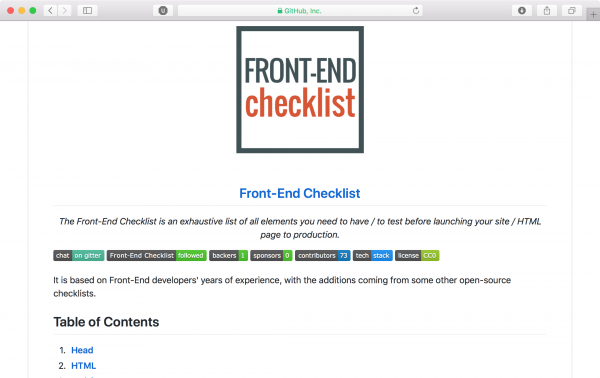Show all tabs overview icon

pyautogui.click(x=572, y=11)
